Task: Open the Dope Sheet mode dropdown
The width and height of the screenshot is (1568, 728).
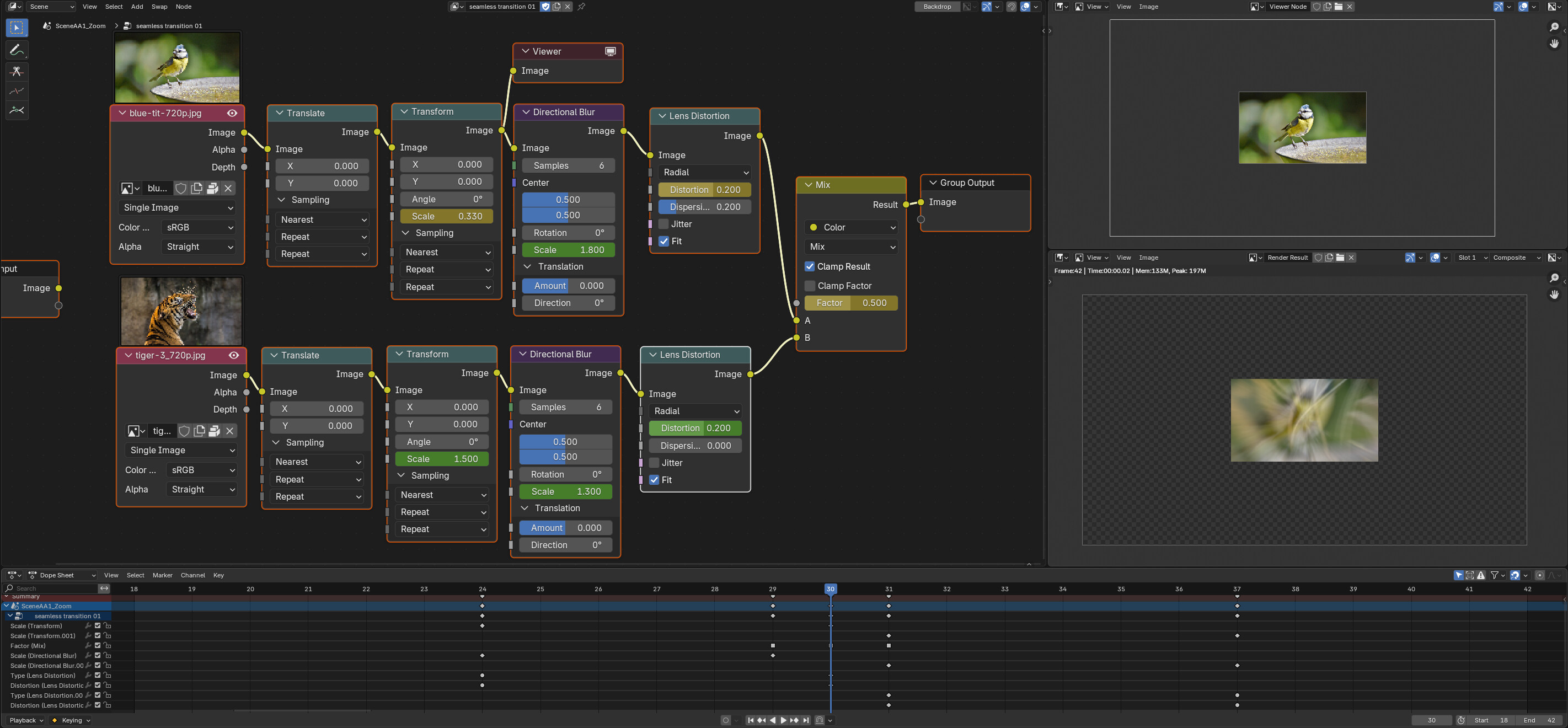Action: pyautogui.click(x=62, y=575)
